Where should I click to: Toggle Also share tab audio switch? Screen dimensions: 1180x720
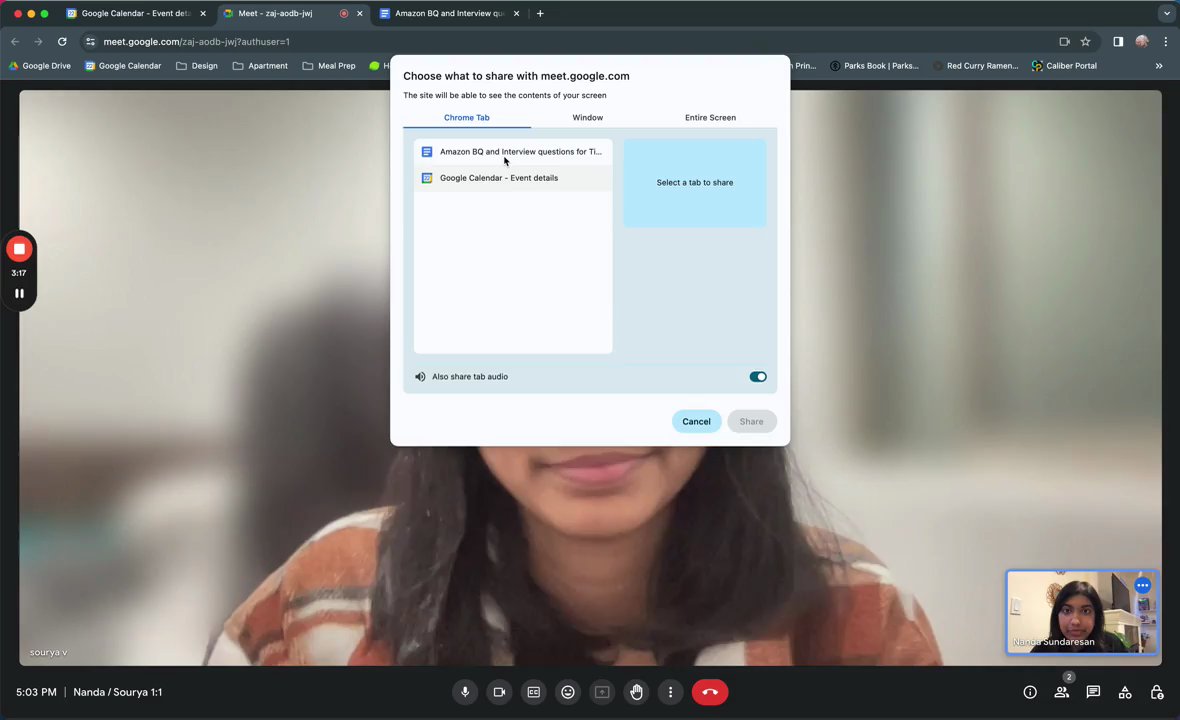pyautogui.click(x=758, y=377)
